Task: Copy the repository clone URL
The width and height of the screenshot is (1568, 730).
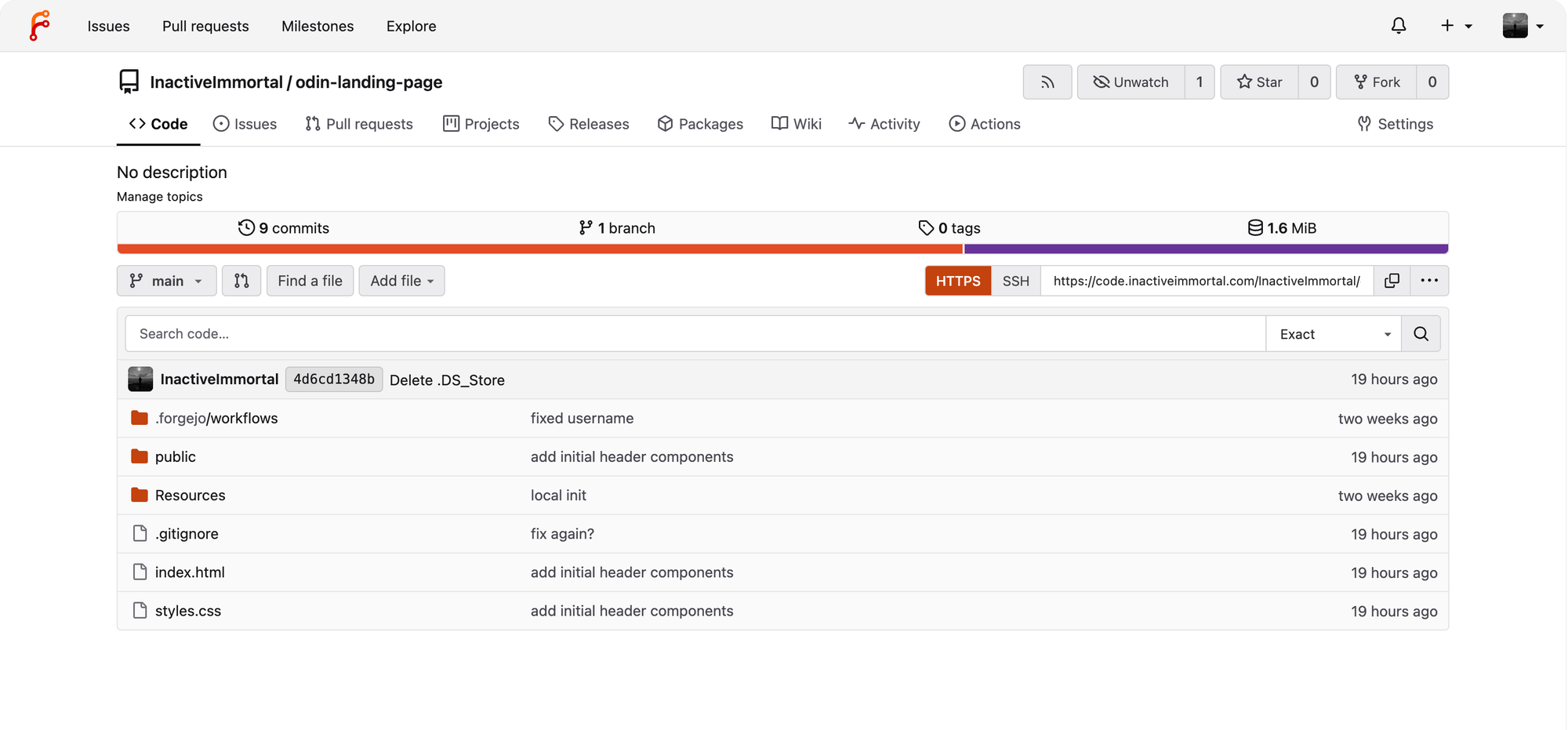Action: (1392, 281)
